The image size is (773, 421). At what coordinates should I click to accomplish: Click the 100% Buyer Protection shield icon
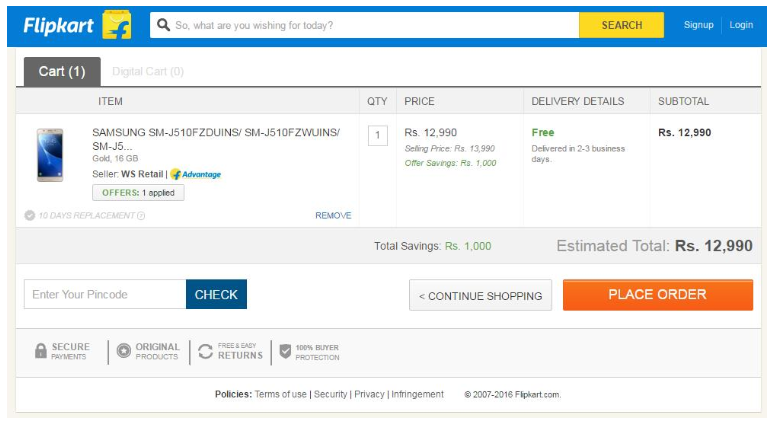[x=285, y=351]
